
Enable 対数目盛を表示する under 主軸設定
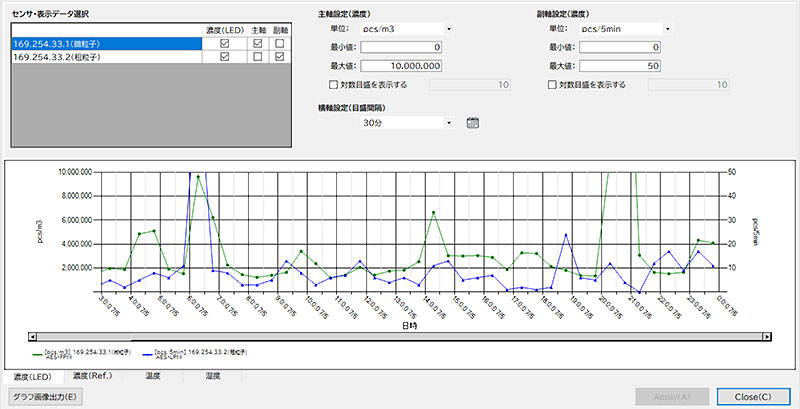coord(334,85)
